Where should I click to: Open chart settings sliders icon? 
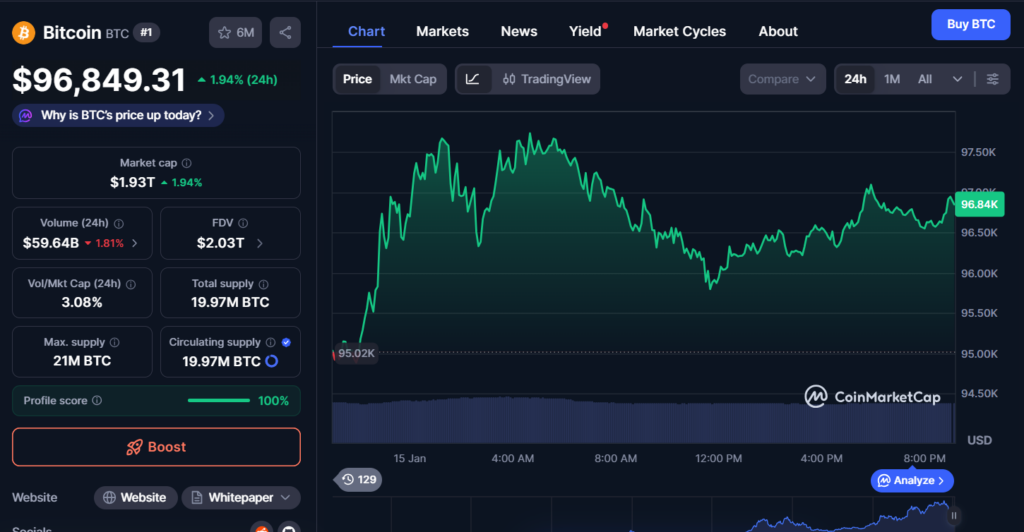pos(992,79)
